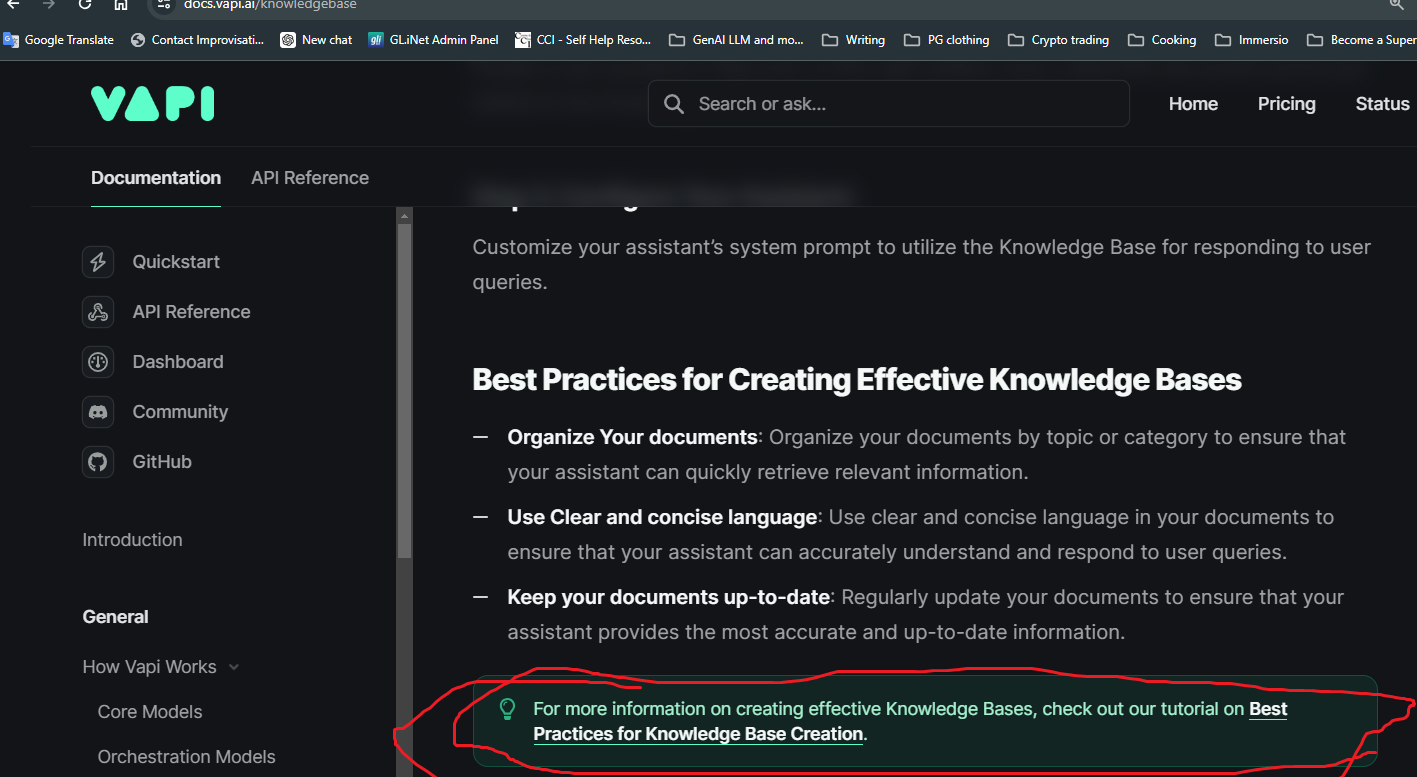Open the Contact Improvisation bookmark

pos(198,40)
